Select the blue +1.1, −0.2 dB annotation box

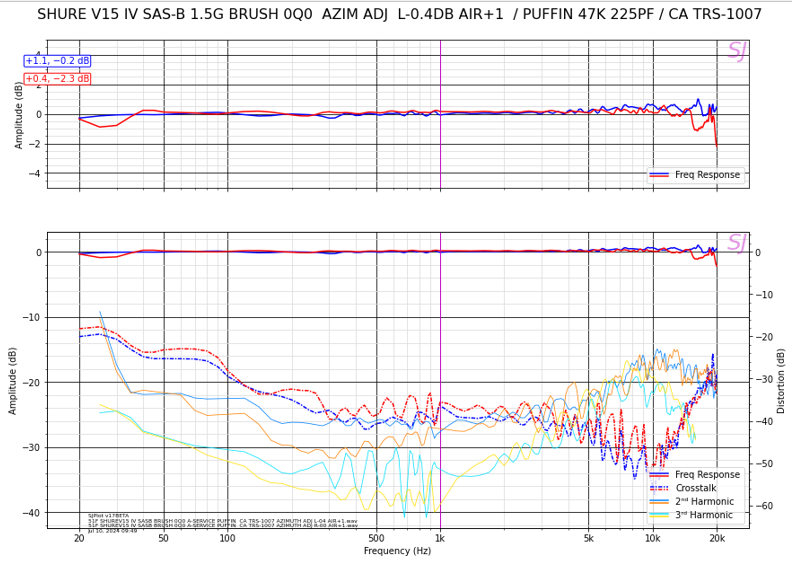pos(57,61)
